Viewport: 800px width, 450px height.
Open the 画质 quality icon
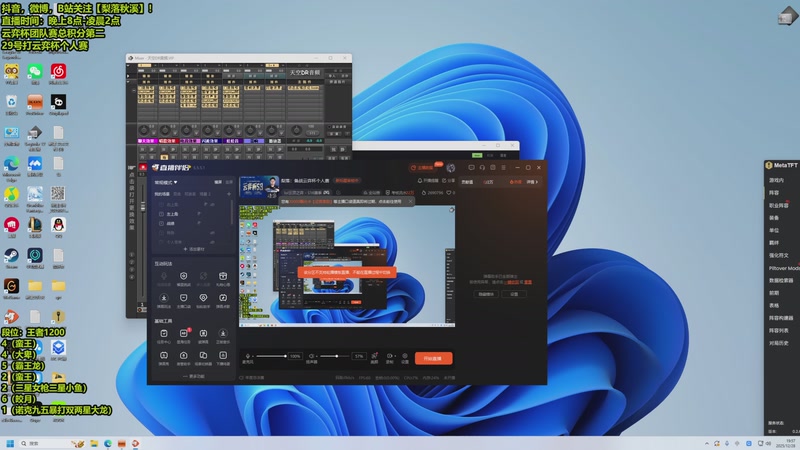tap(374, 358)
